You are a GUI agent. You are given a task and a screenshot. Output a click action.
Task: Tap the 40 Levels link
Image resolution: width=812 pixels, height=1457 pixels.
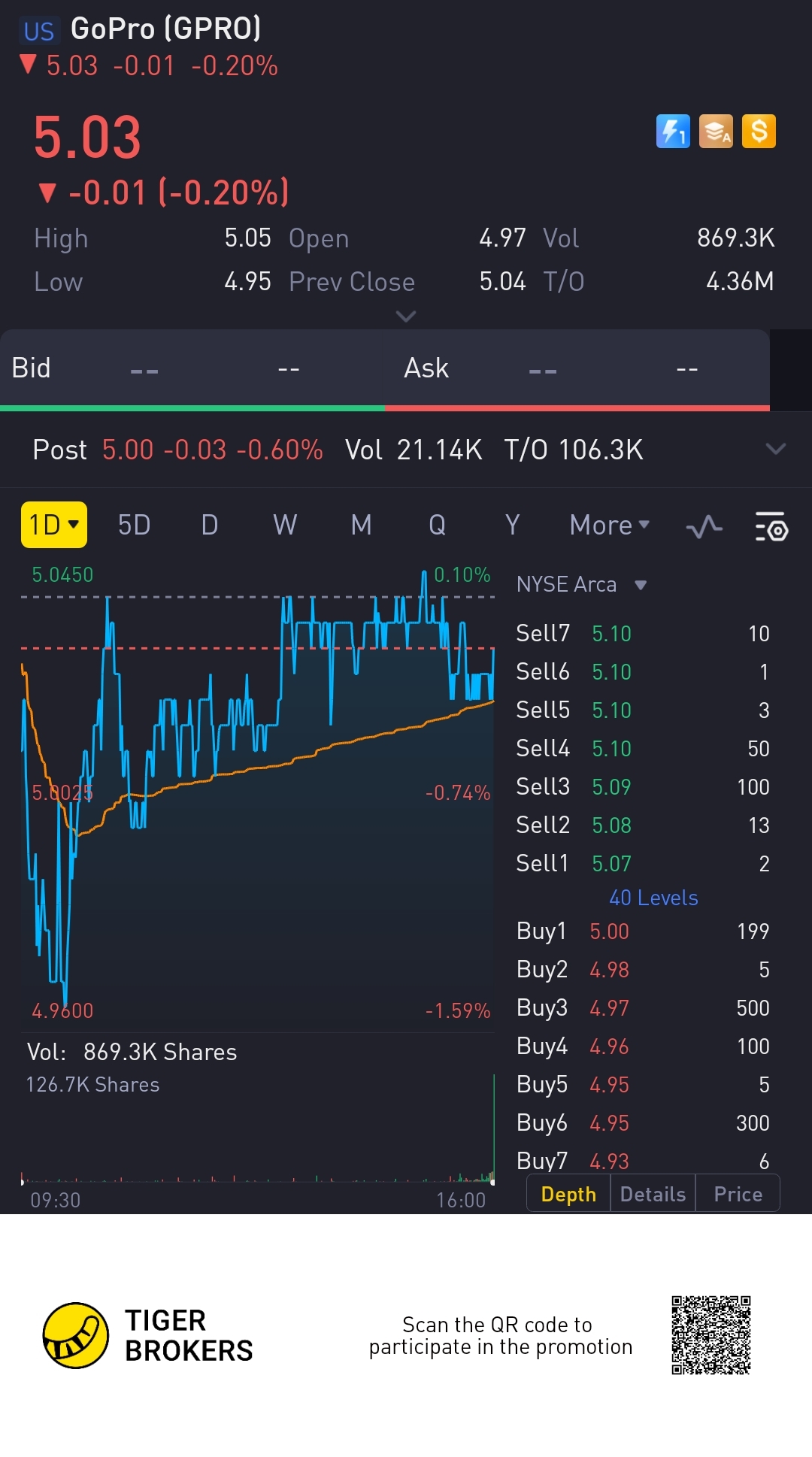click(x=653, y=898)
